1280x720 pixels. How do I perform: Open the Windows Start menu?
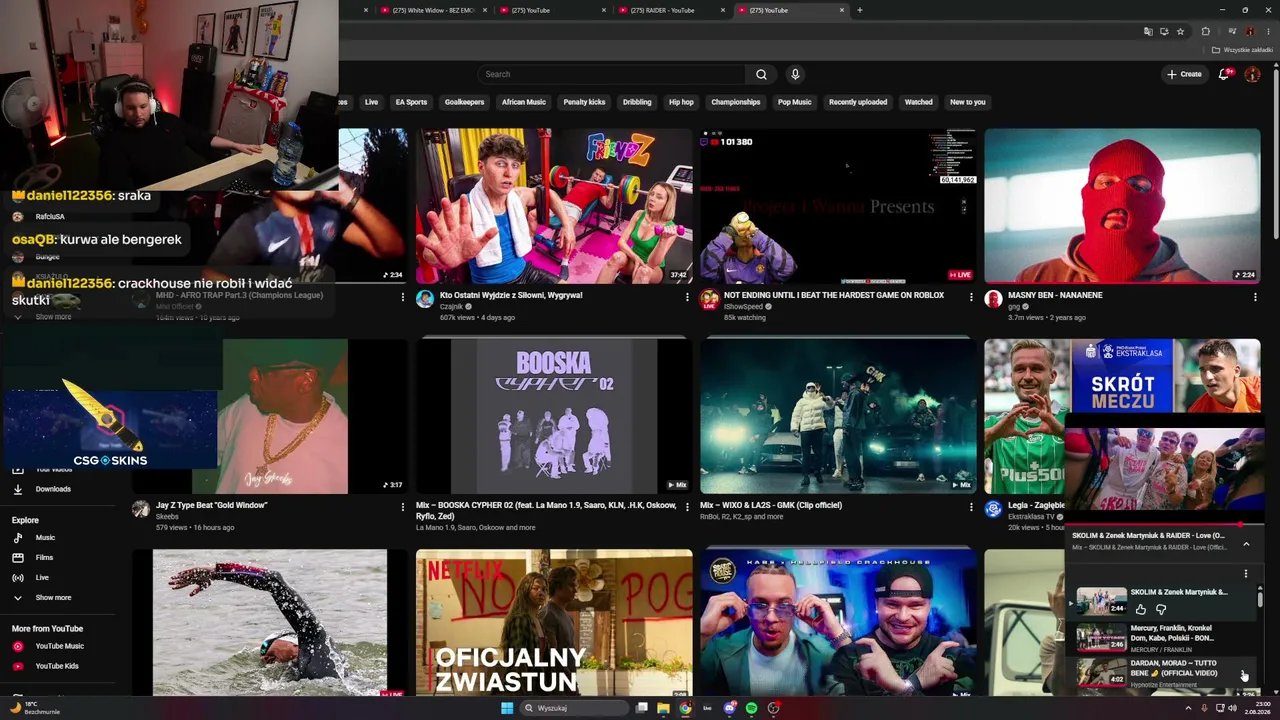pos(507,708)
